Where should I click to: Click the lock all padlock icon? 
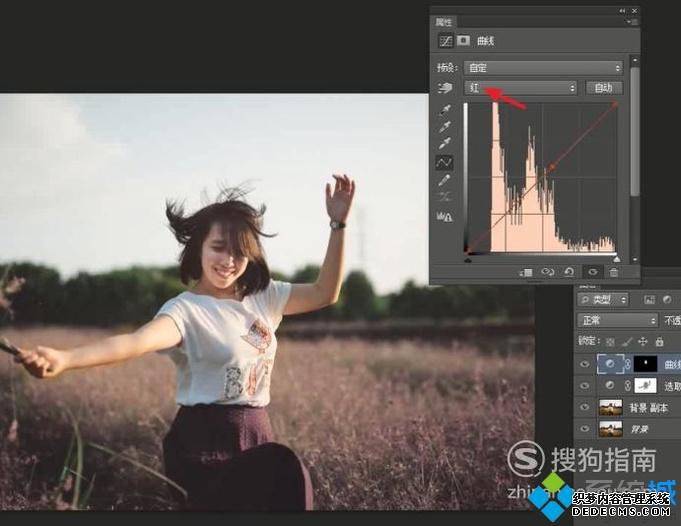tap(659, 342)
